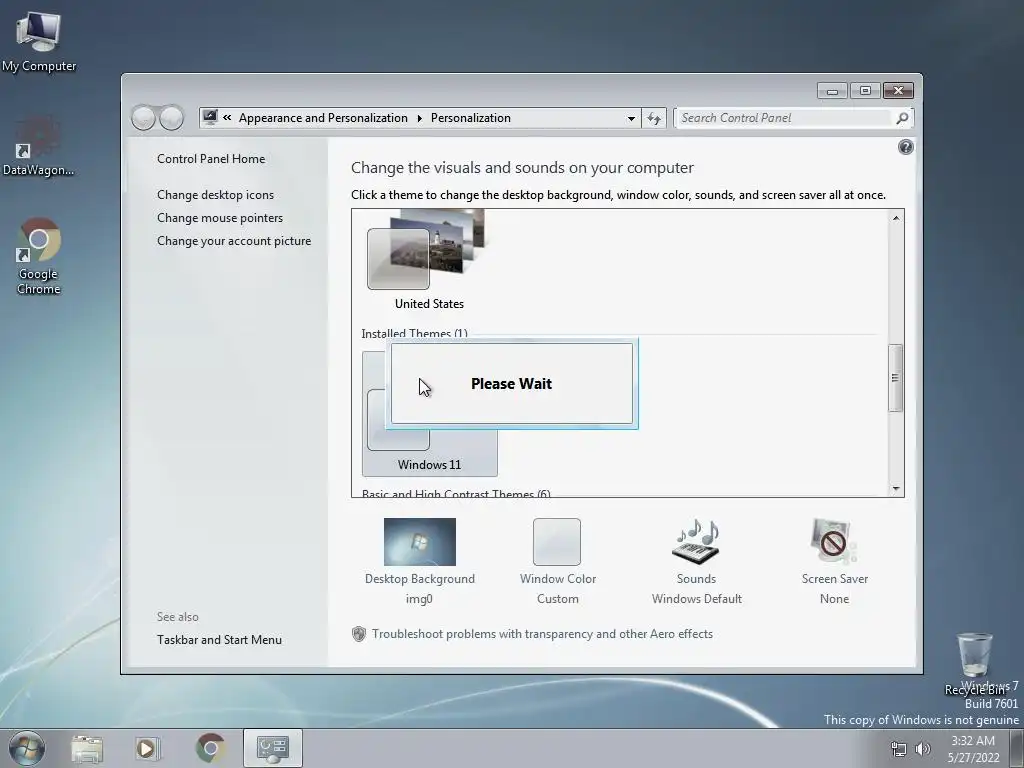Click the Show desktop strip
Screen dimensions: 1024x768
1017,748
